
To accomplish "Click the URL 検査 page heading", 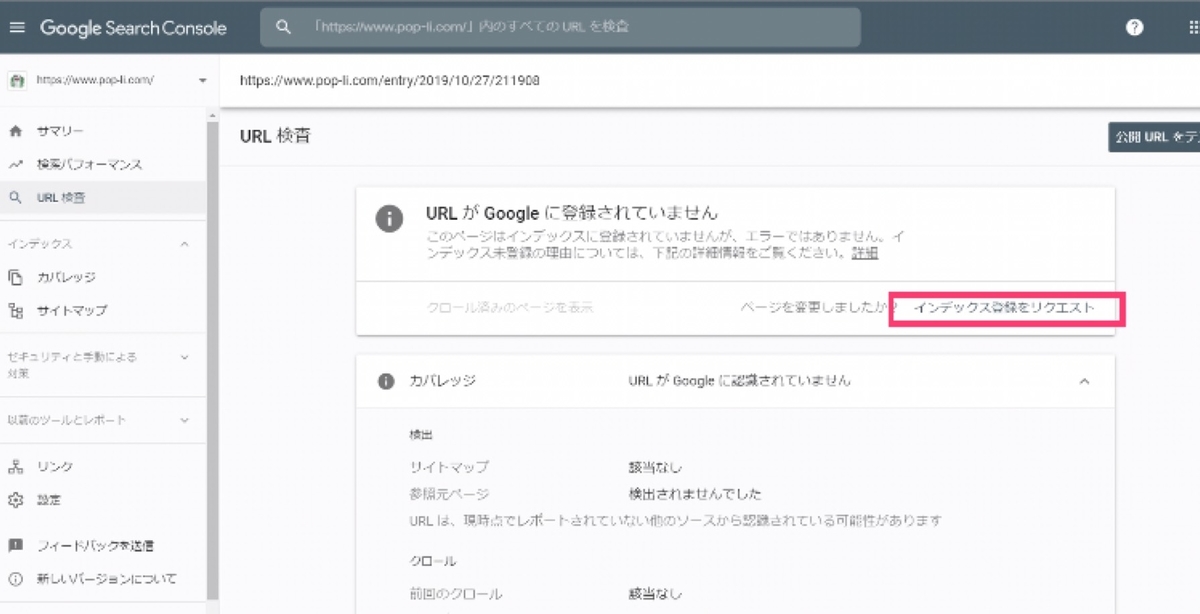I will coord(275,135).
